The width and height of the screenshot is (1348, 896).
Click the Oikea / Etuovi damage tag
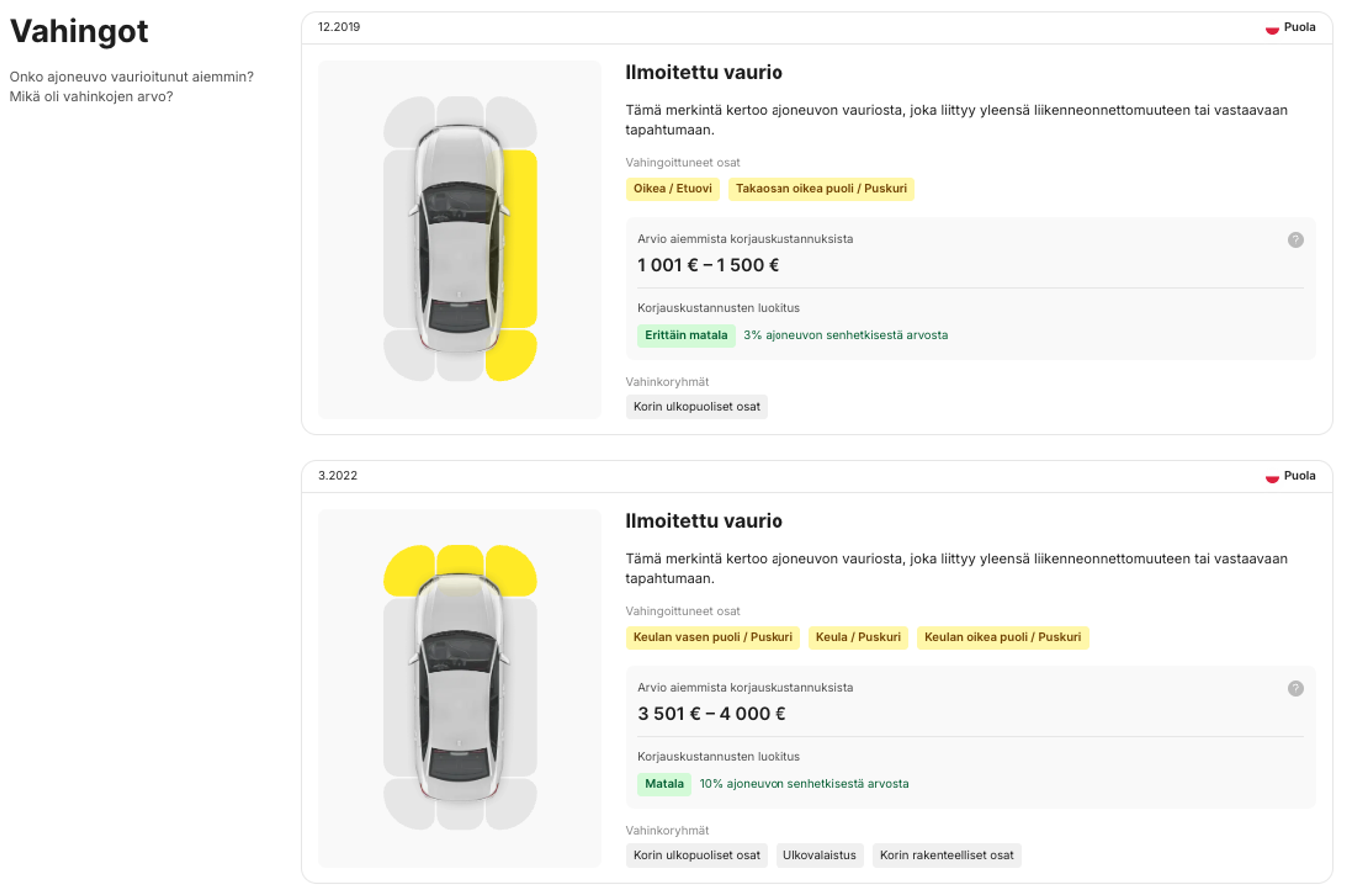click(x=672, y=189)
